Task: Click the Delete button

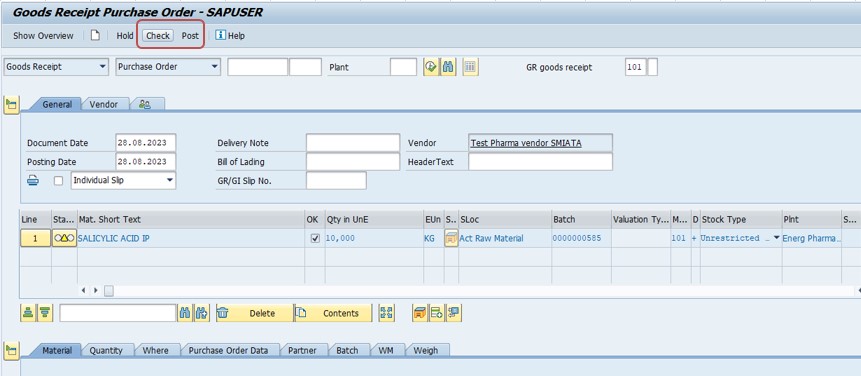Action: [x=254, y=313]
